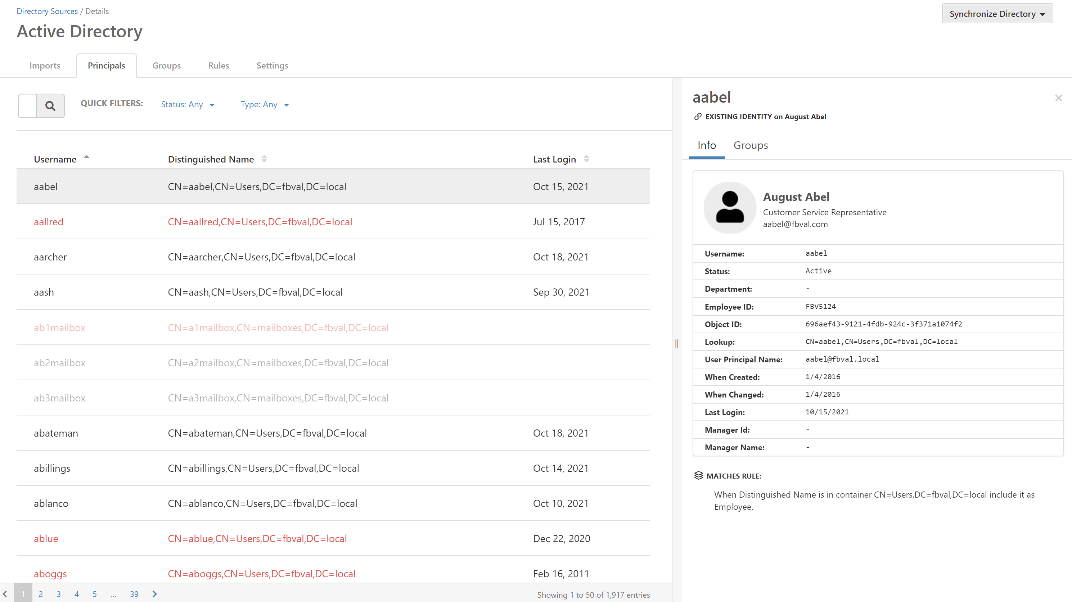The height and width of the screenshot is (602, 1072).
Task: Select the Info tab in the details panel
Action: (707, 146)
